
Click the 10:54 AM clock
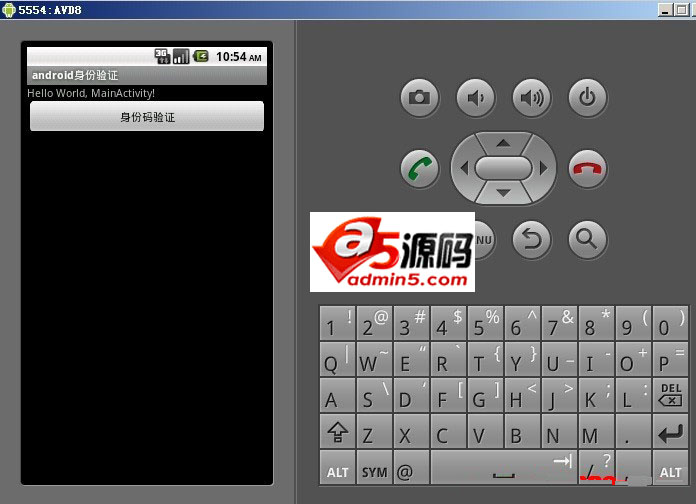pos(238,57)
